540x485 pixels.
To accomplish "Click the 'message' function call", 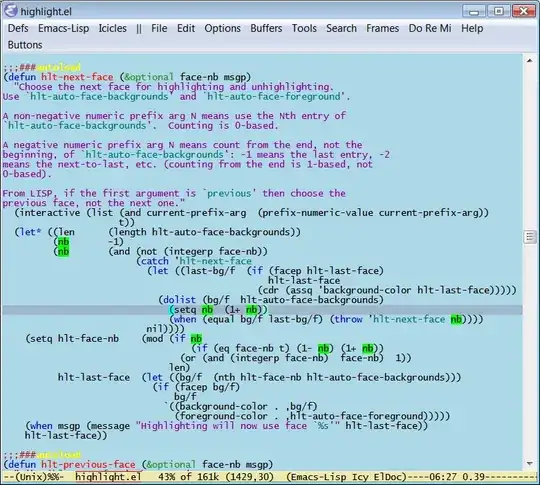I will point(111,426).
